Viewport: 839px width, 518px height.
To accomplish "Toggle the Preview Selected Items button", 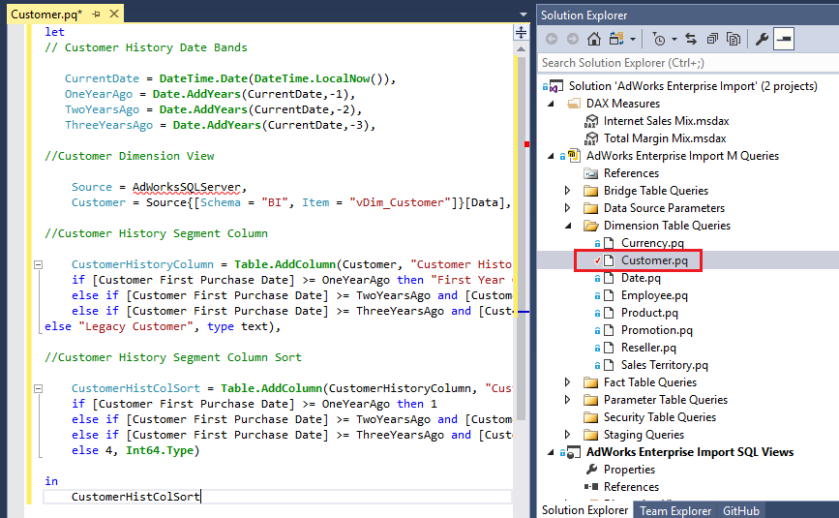I will pyautogui.click(x=783, y=39).
